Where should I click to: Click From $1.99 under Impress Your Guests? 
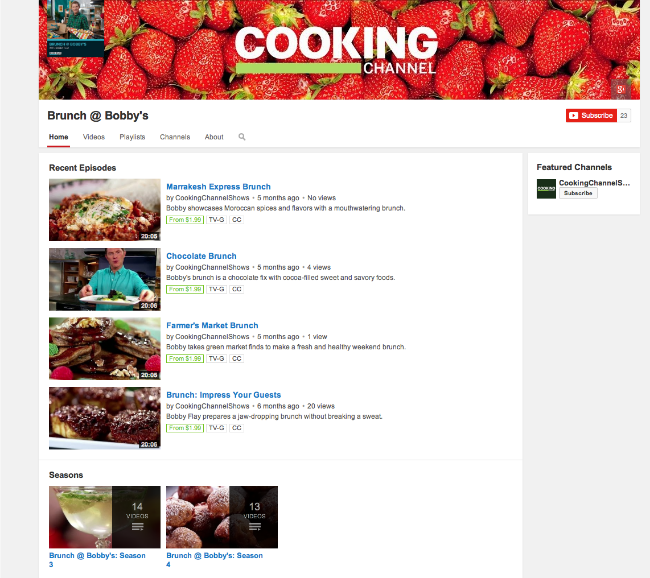coord(185,428)
